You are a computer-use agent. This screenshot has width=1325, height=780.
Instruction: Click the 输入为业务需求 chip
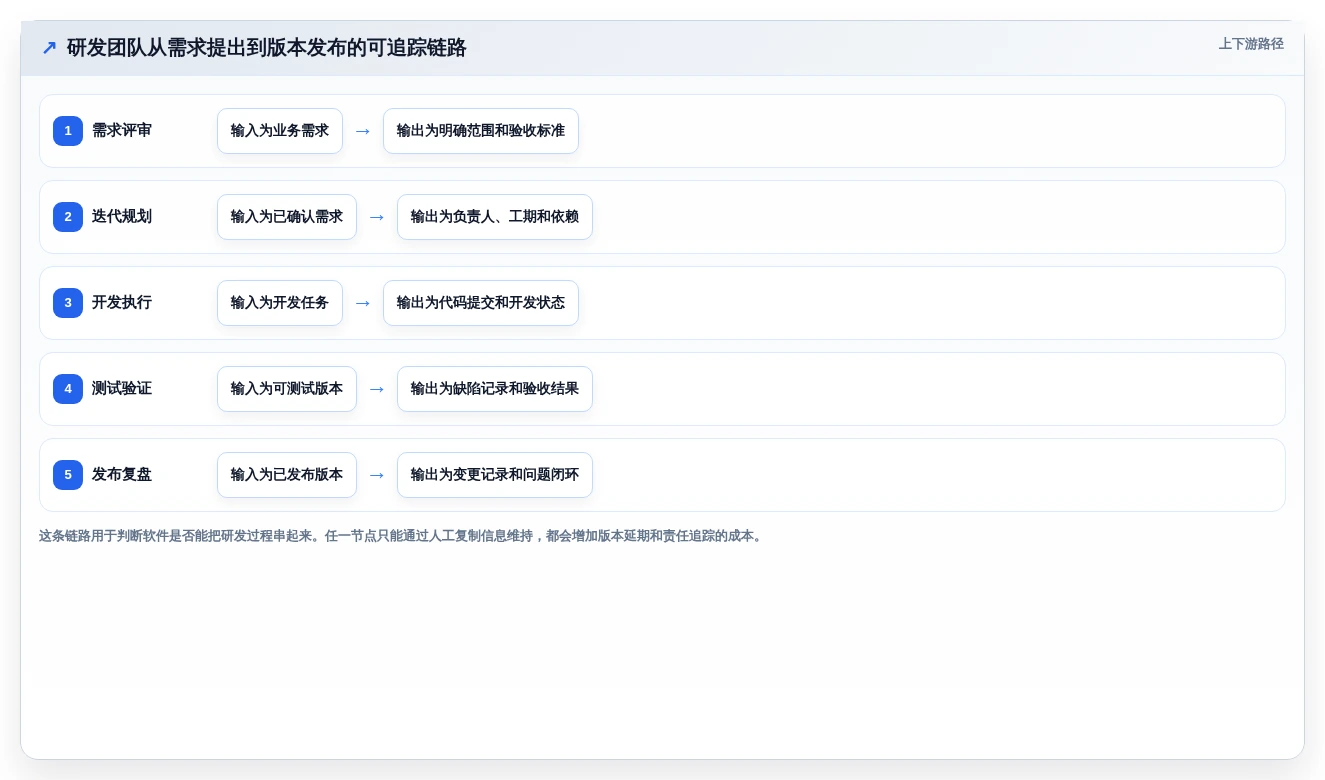pyautogui.click(x=280, y=131)
